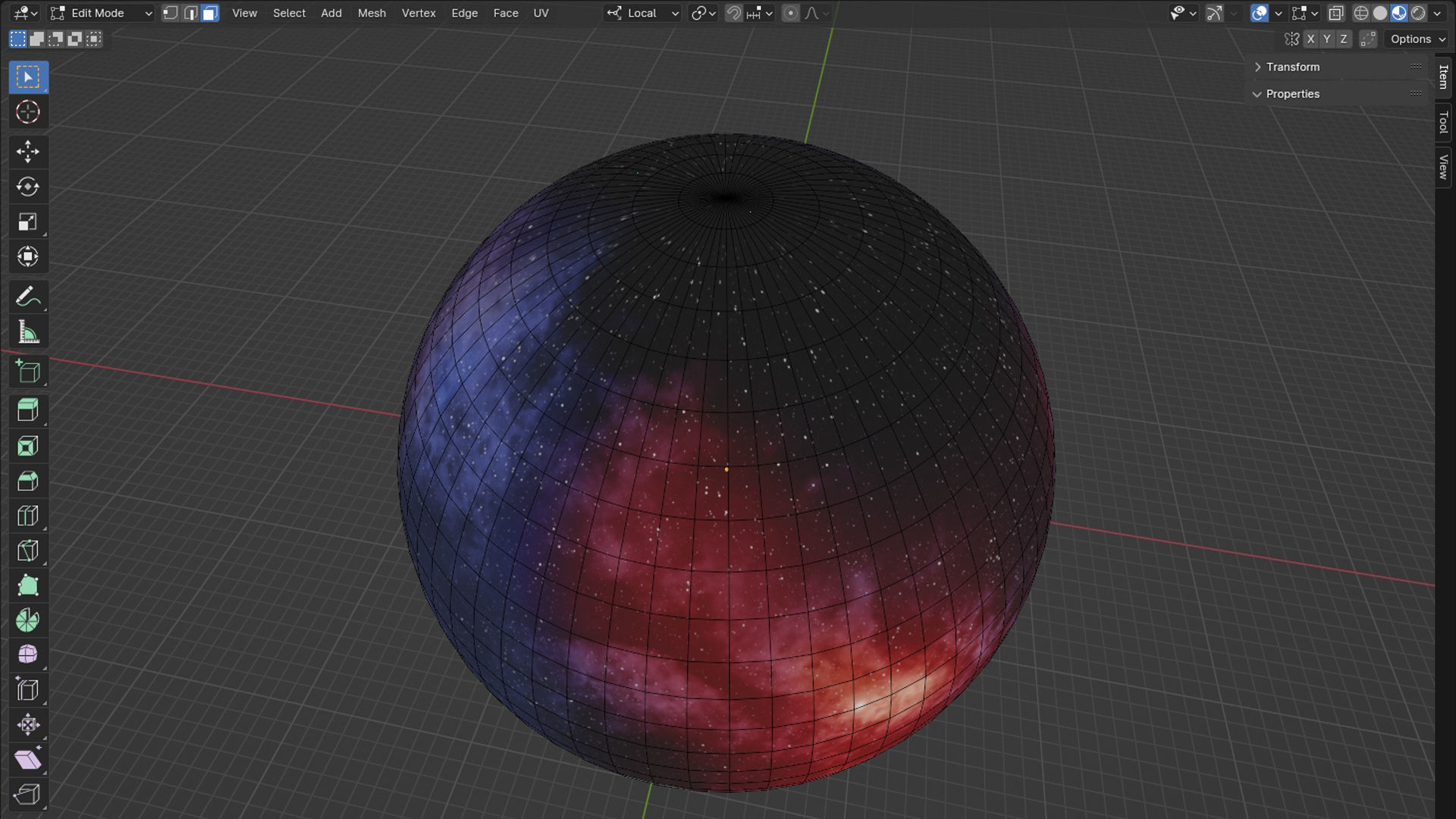Open the editor type dropdown
1456x819 pixels.
25,13
